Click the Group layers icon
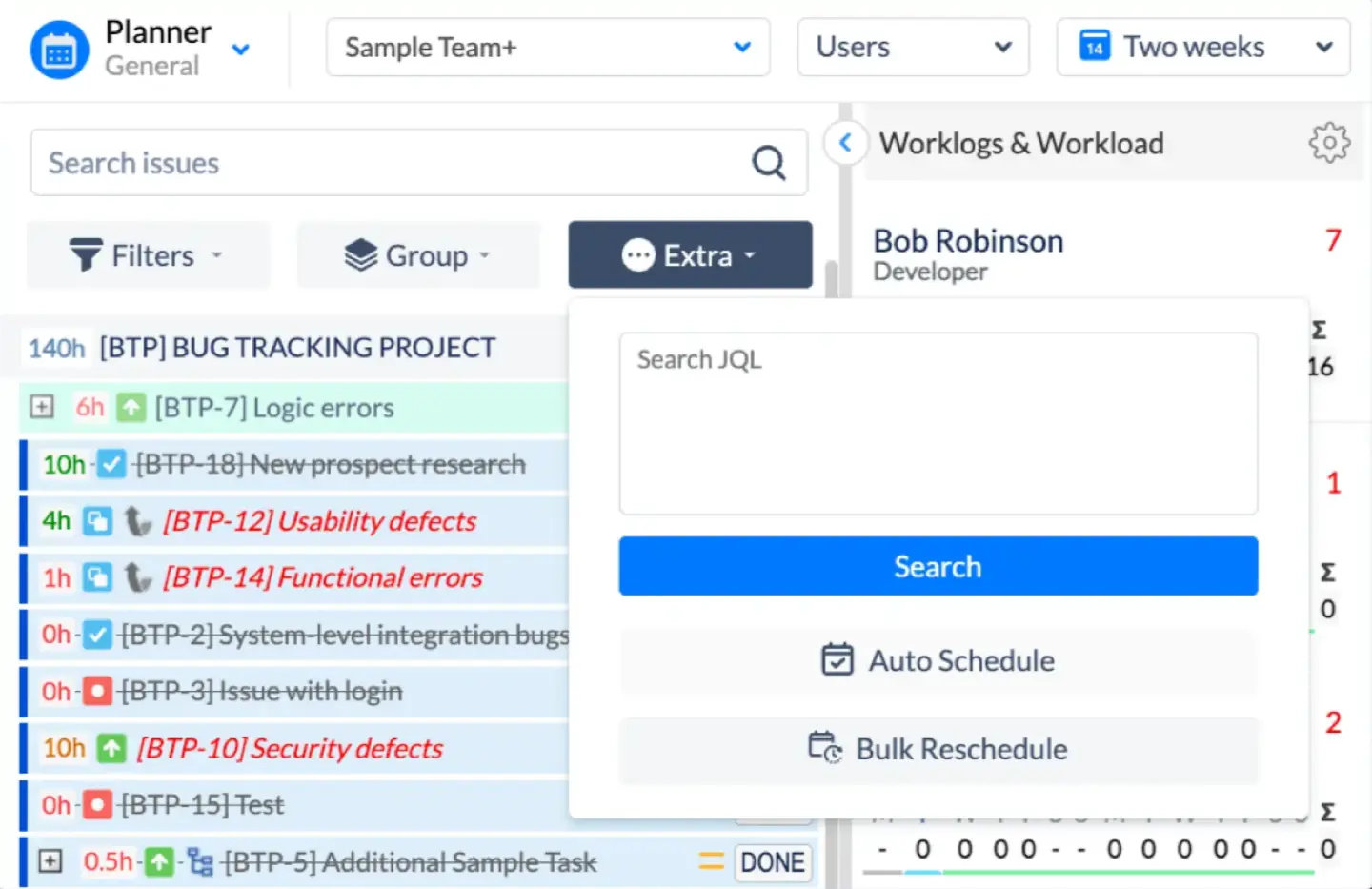1372x889 pixels. click(x=359, y=254)
